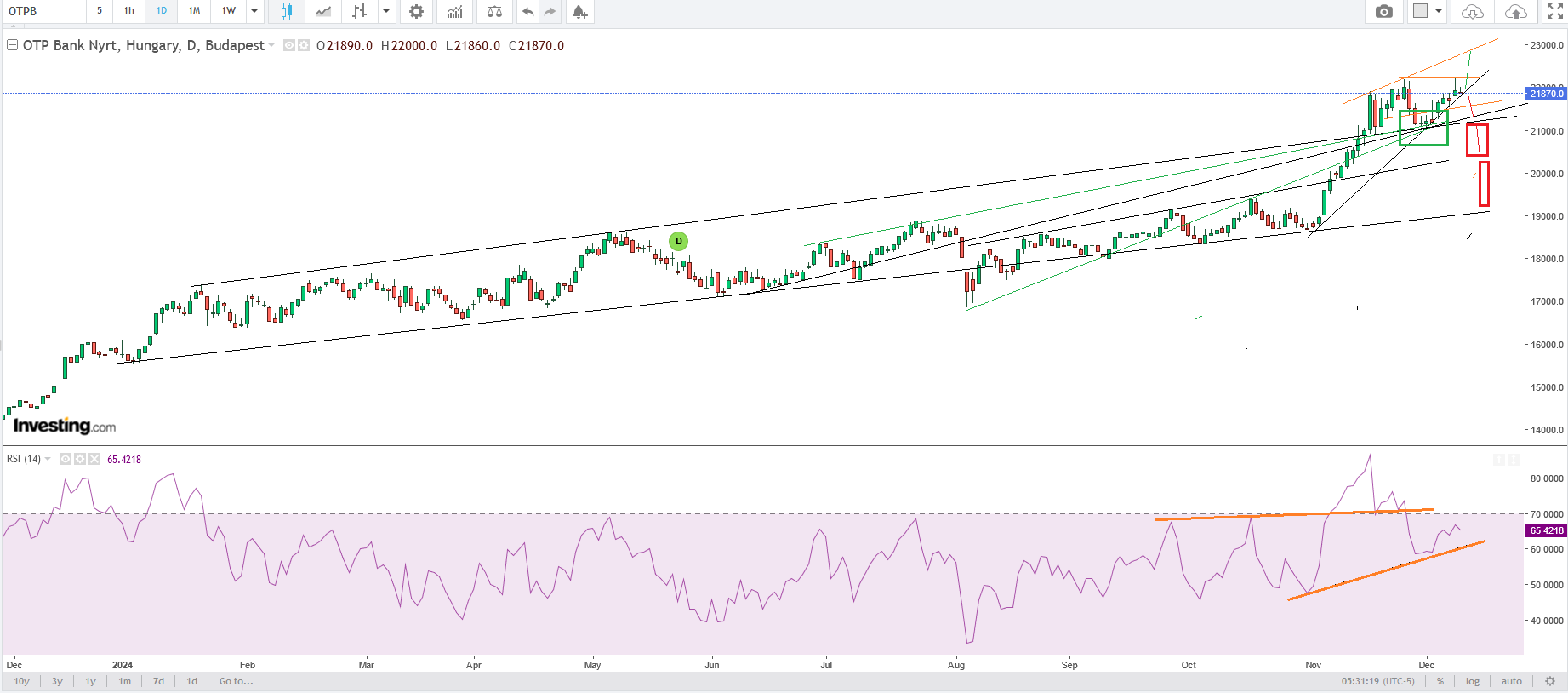Screen dimensions: 1568x693
Task: Undo the last chart action
Action: pyautogui.click(x=527, y=11)
